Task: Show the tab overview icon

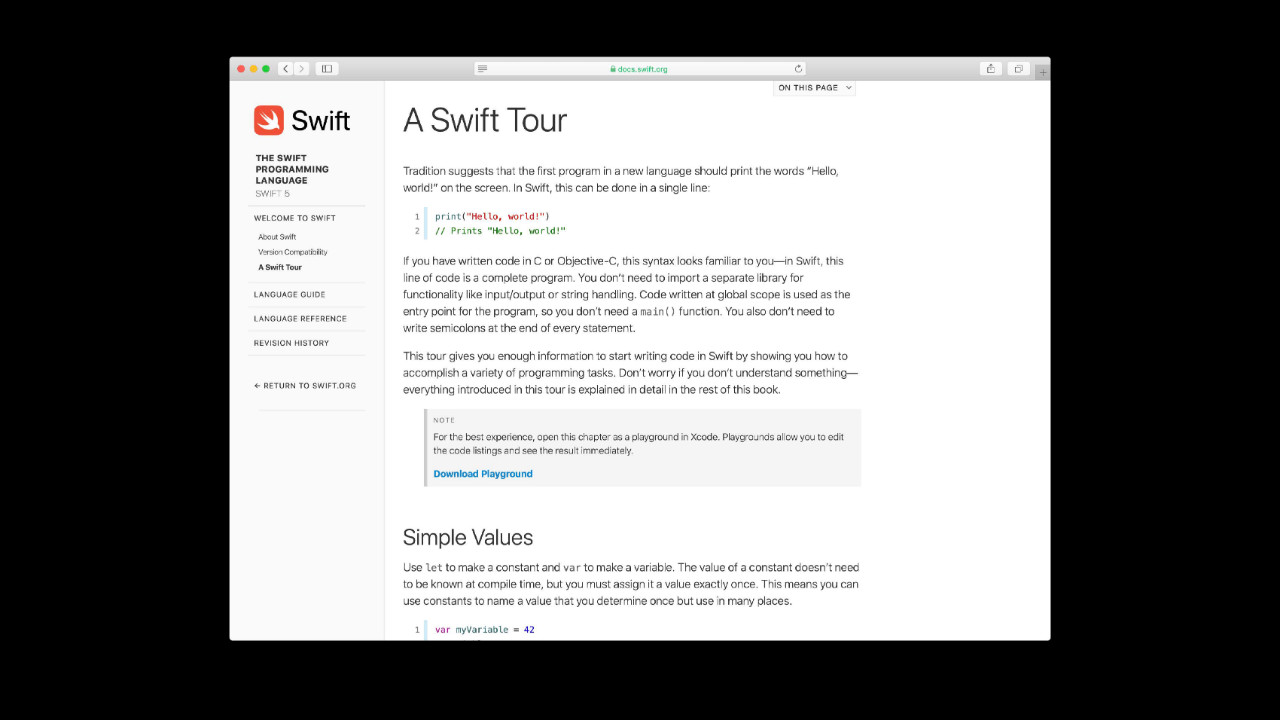Action: click(1018, 69)
